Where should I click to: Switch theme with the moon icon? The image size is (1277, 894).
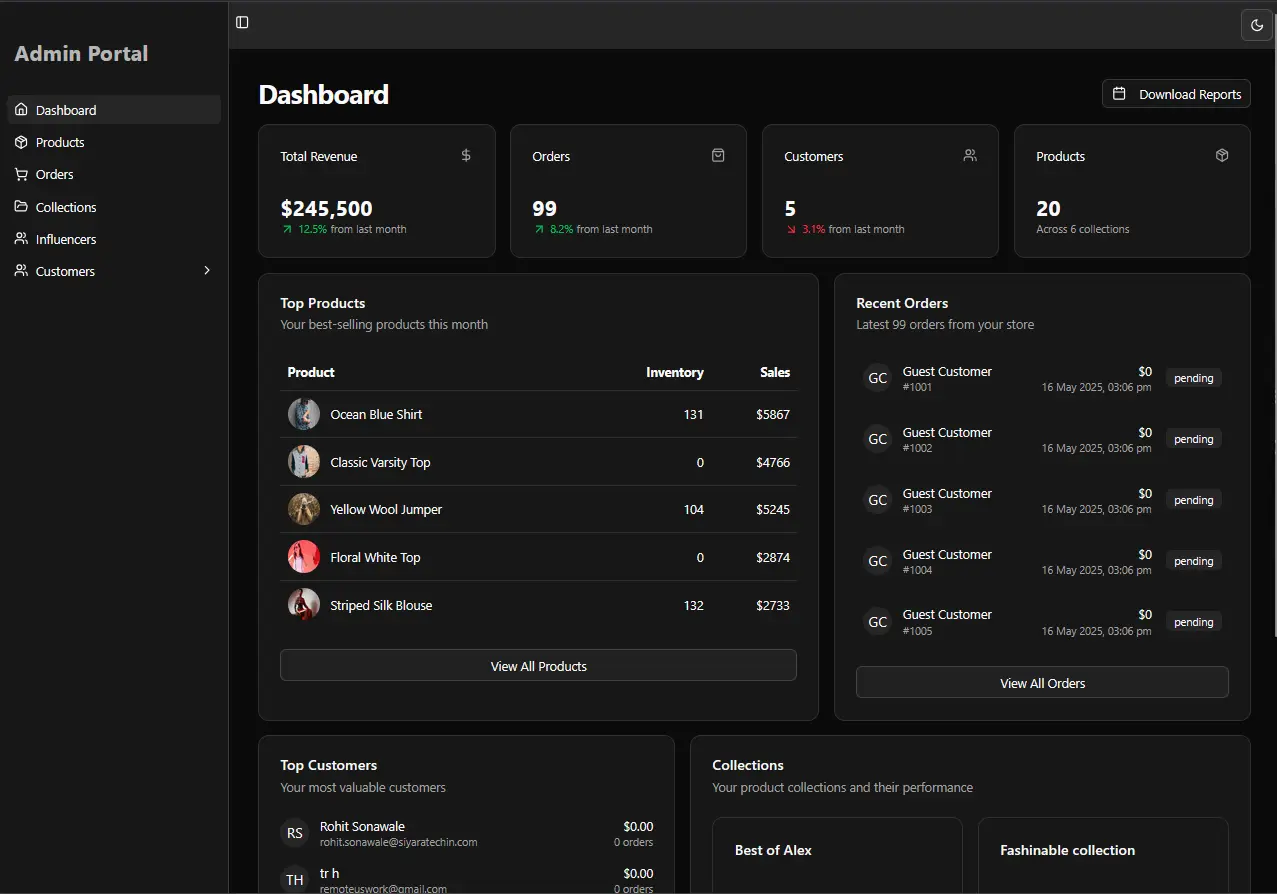[x=1257, y=25]
